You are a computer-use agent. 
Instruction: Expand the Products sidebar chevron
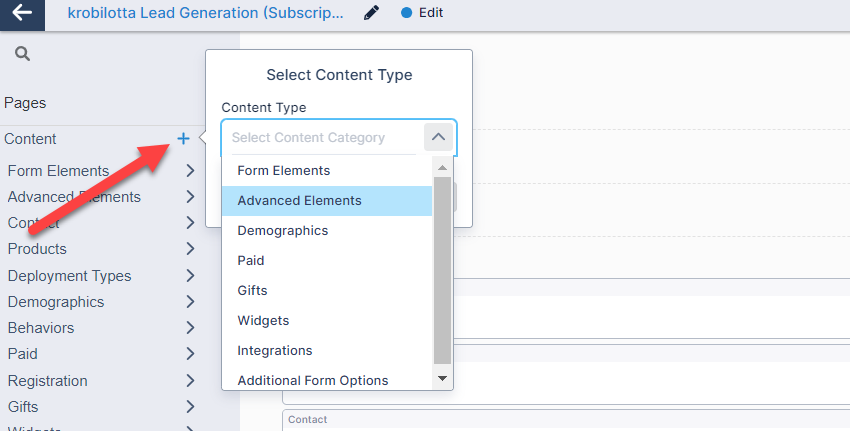(x=190, y=249)
